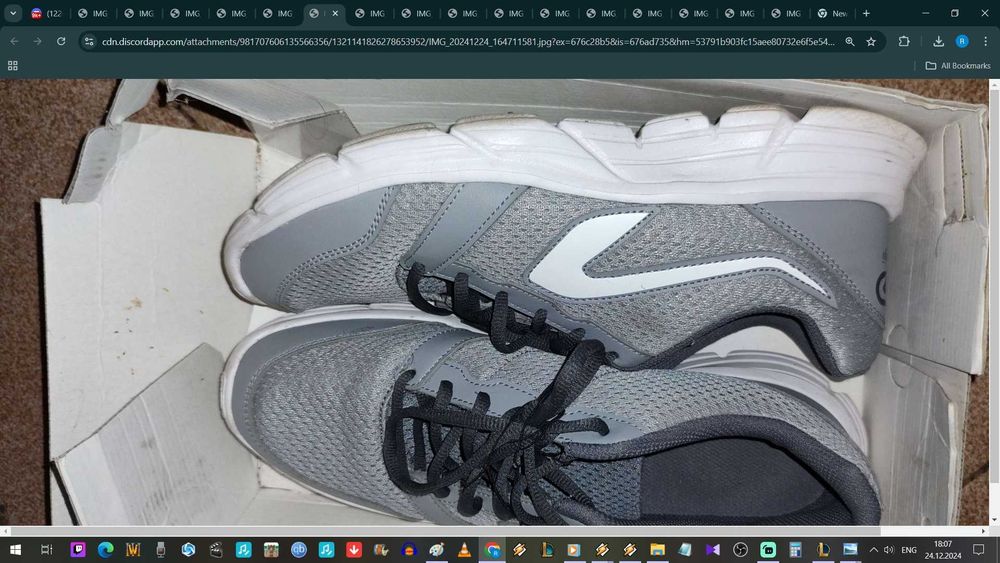Open the Windows Start menu
This screenshot has width=1000, height=563.
(x=15, y=550)
